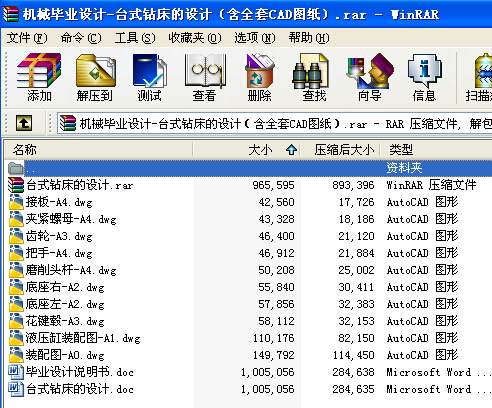This screenshot has height=408, width=492.
Task: Open the 收藏夹(O) menu
Action: [x=195, y=38]
